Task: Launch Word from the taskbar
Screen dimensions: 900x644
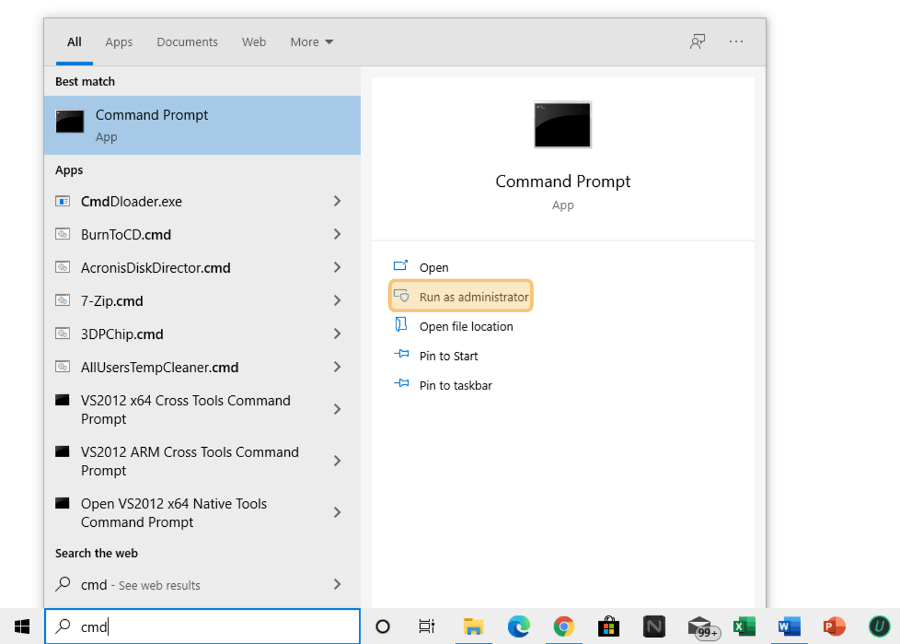Action: 789,626
